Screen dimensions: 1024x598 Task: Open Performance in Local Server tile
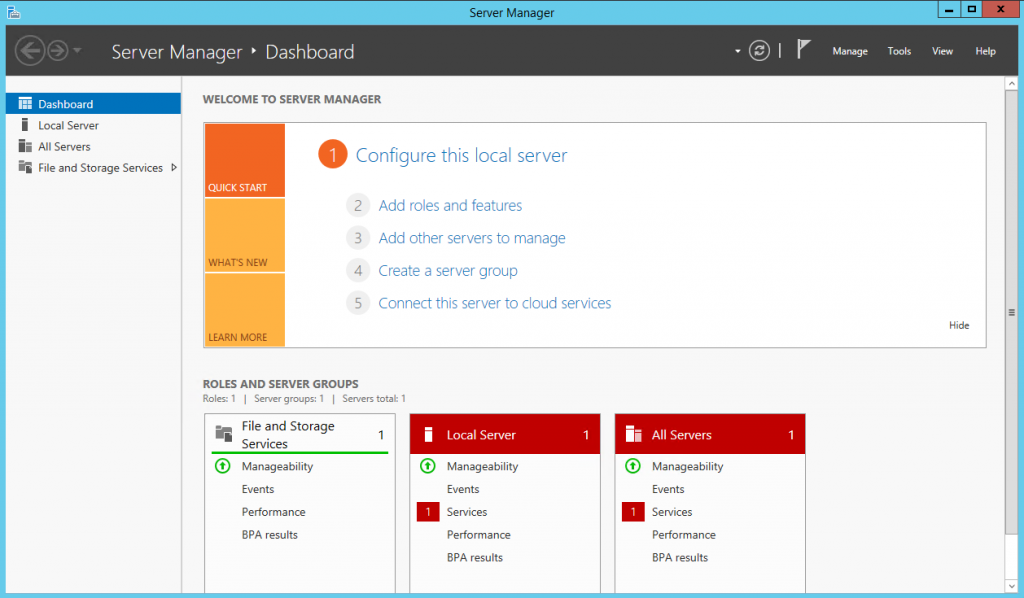tap(478, 535)
